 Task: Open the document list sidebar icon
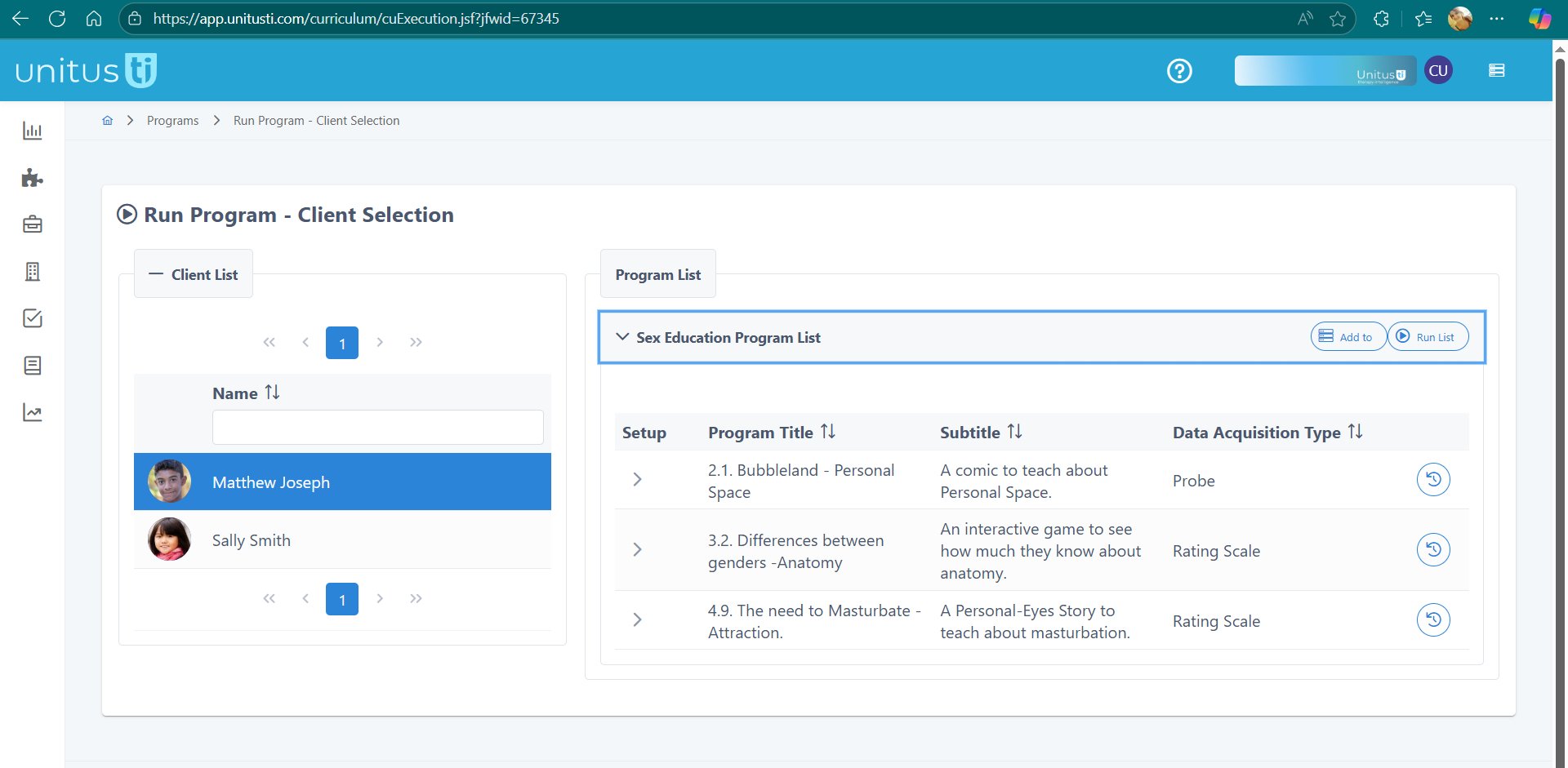[x=33, y=366]
